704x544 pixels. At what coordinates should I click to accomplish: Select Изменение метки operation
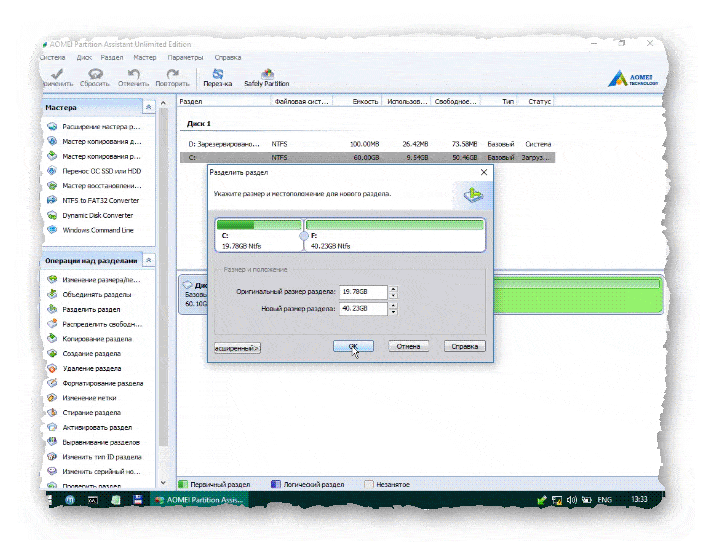pos(82,398)
